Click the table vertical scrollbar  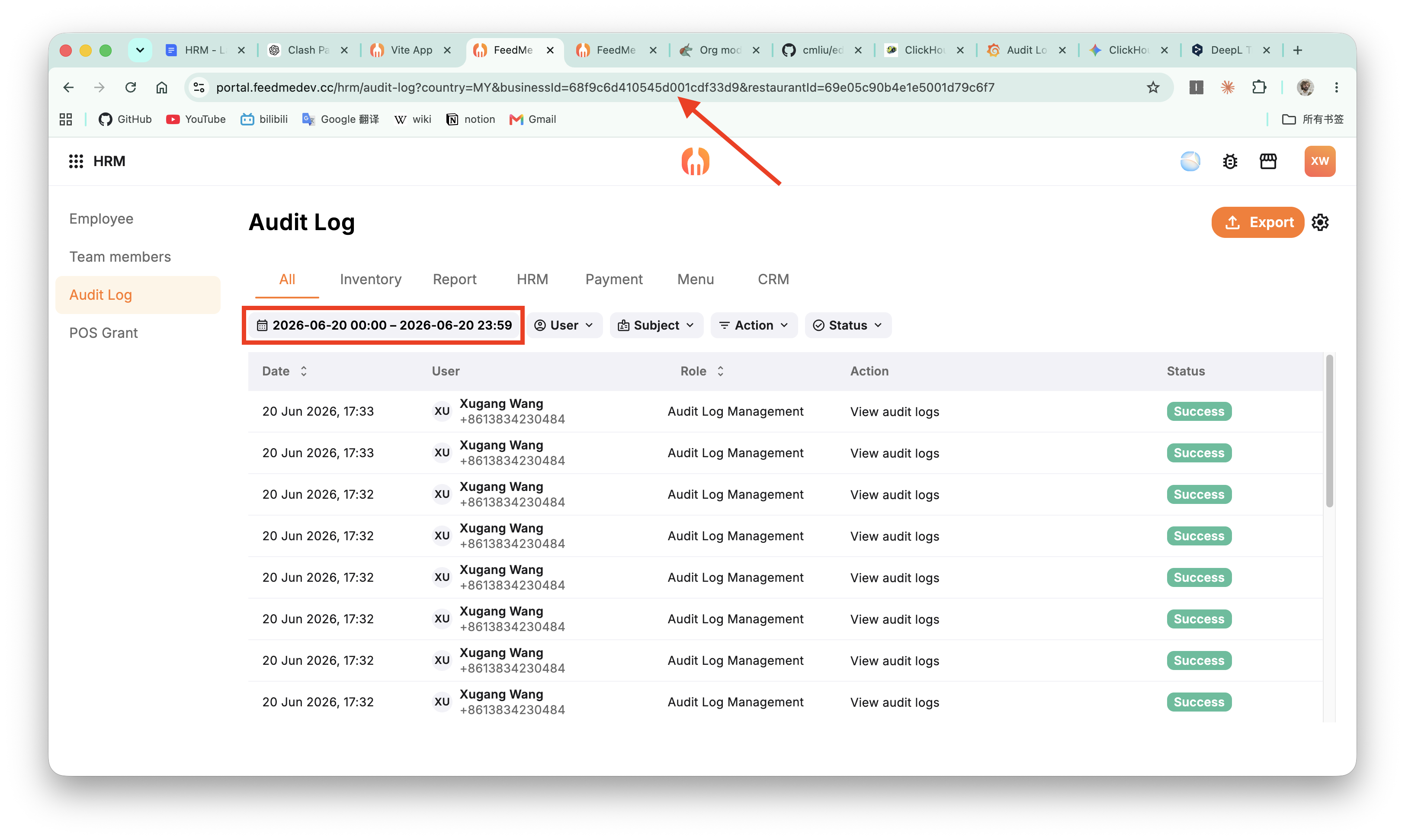[x=1330, y=431]
